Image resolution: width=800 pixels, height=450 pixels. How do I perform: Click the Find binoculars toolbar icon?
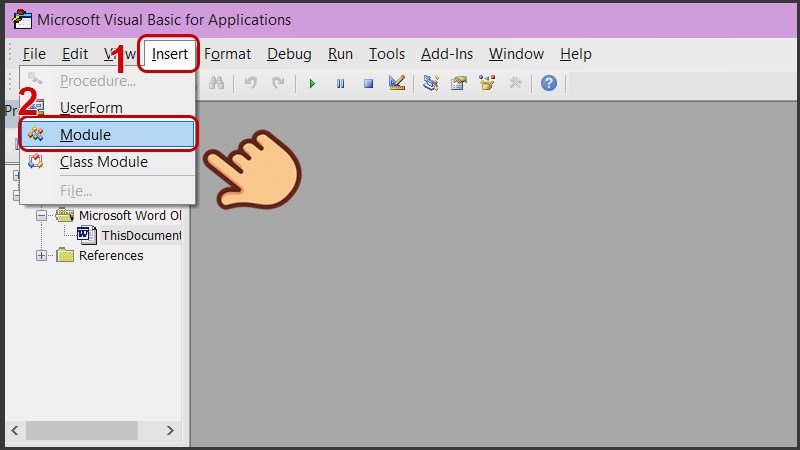click(x=216, y=83)
